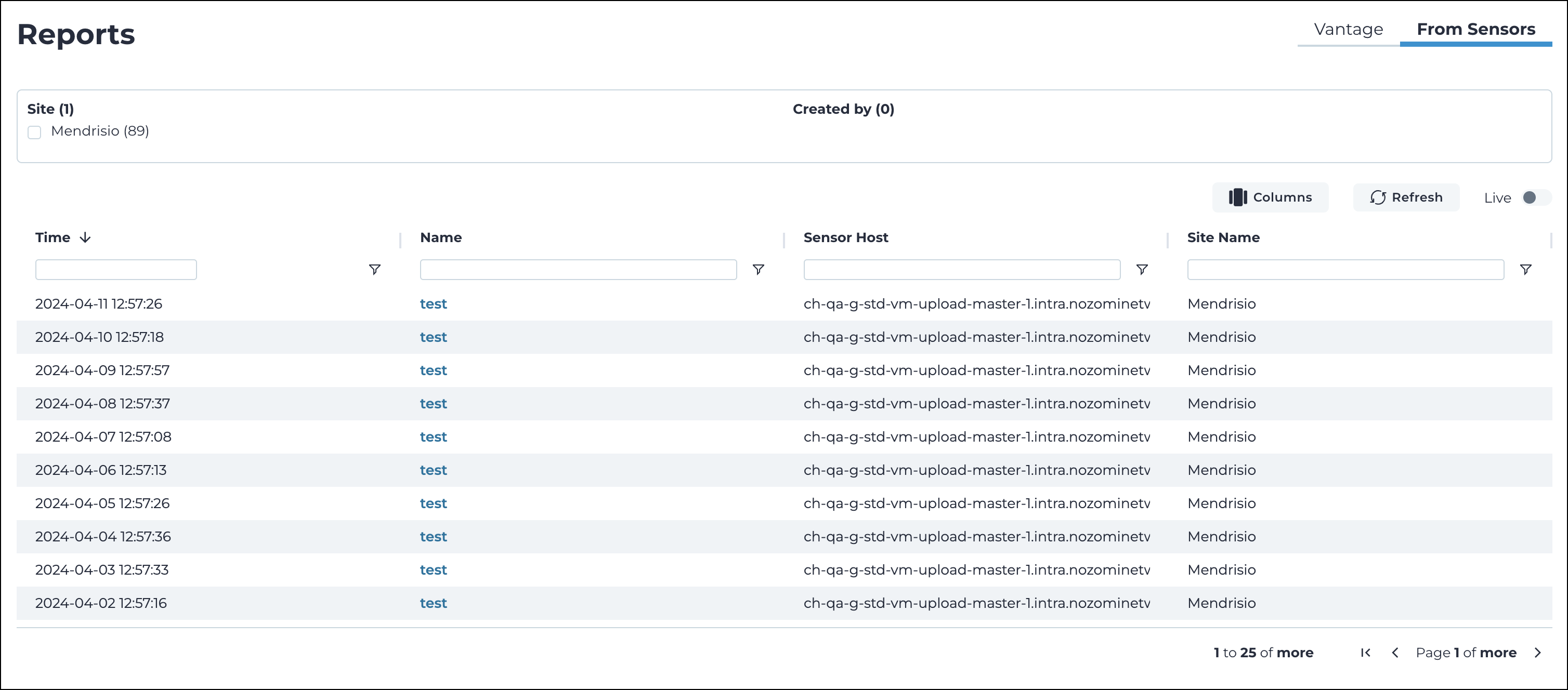Open the Columns chooser
The width and height of the screenshot is (1568, 690).
[1270, 197]
